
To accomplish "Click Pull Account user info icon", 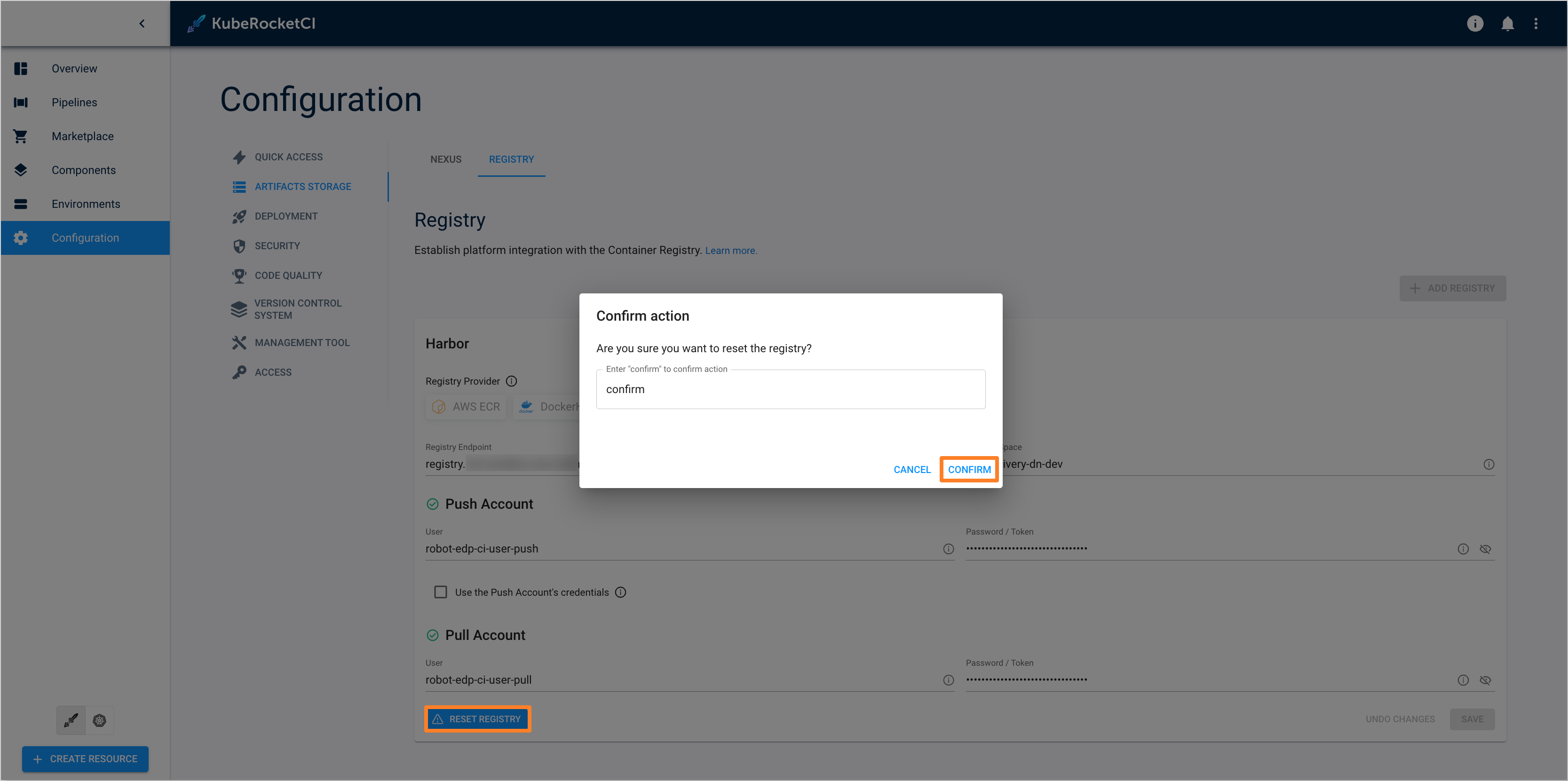I will click(948, 680).
